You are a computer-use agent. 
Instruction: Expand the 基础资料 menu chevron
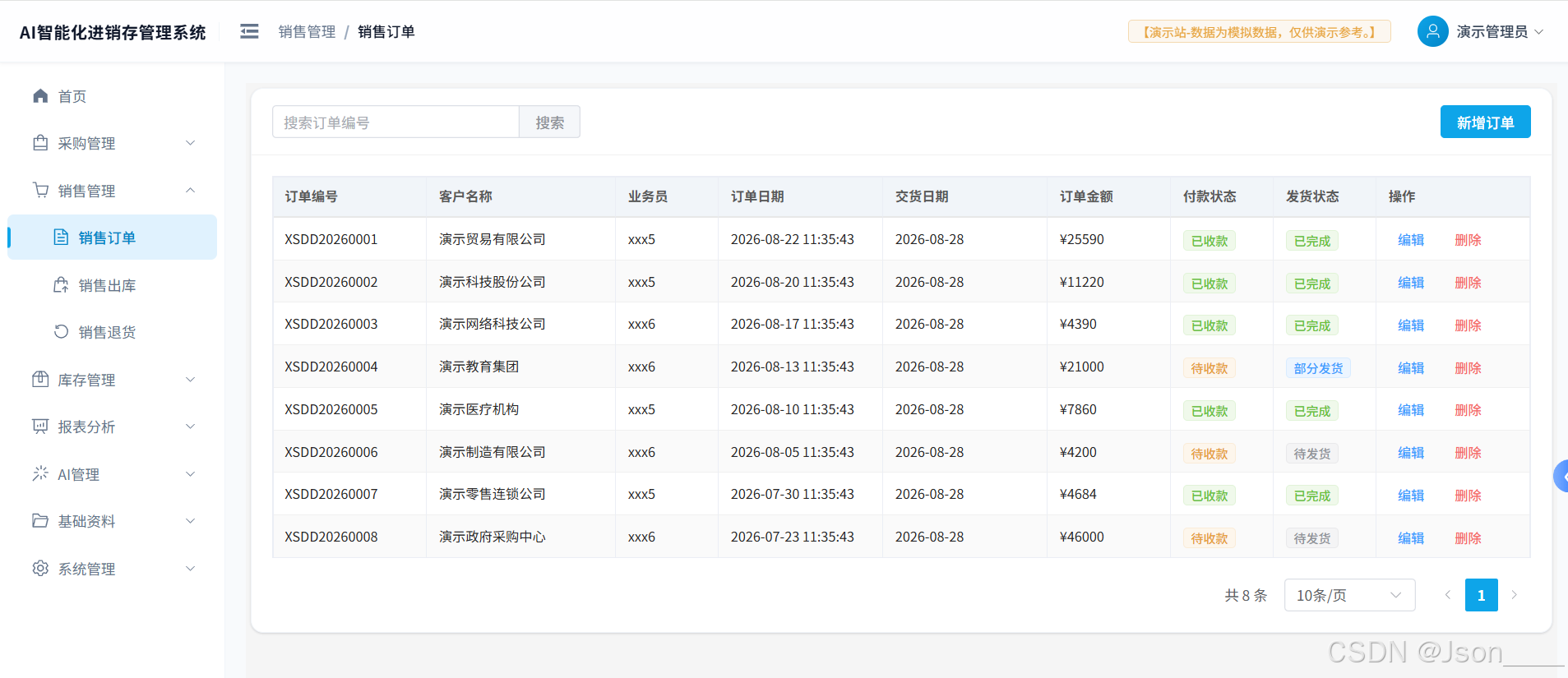(x=191, y=521)
